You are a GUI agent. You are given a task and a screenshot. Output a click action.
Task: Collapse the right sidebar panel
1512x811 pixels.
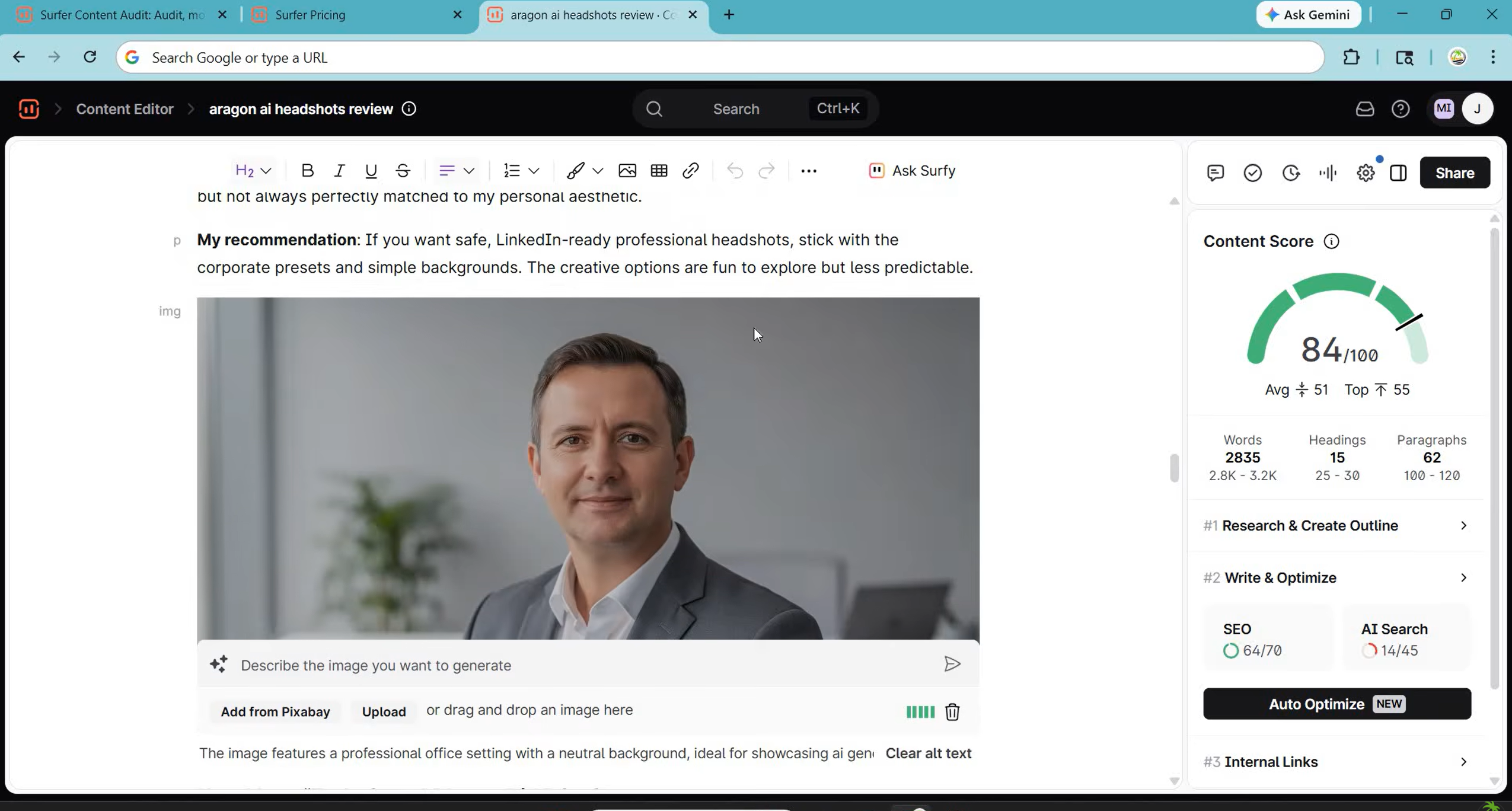pyautogui.click(x=1398, y=173)
